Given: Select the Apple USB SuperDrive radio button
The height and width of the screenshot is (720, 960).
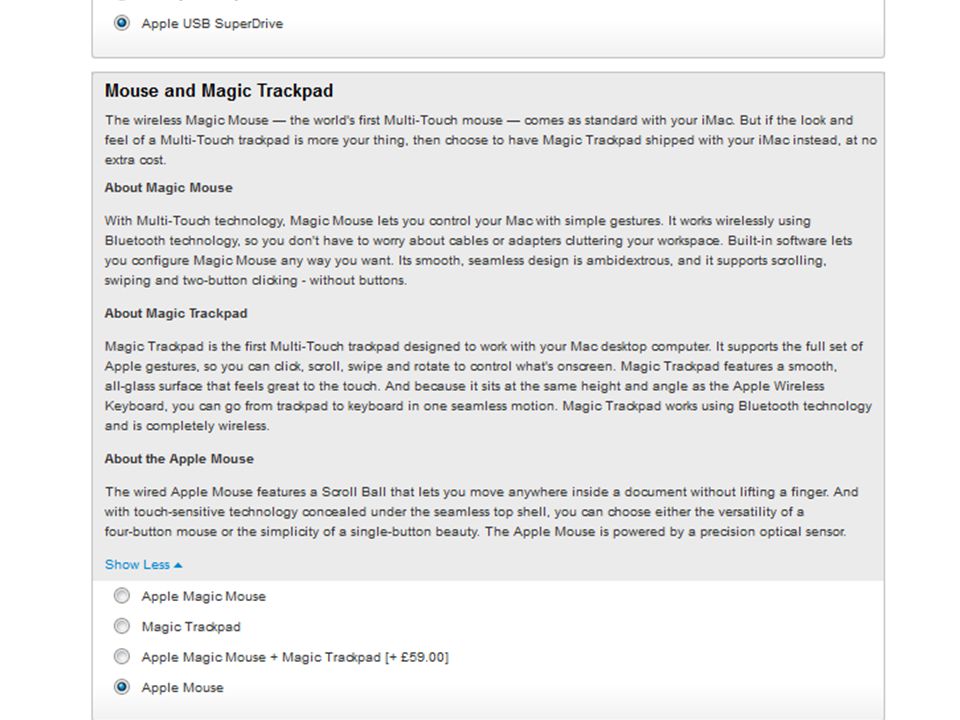Looking at the screenshot, I should 122,23.
